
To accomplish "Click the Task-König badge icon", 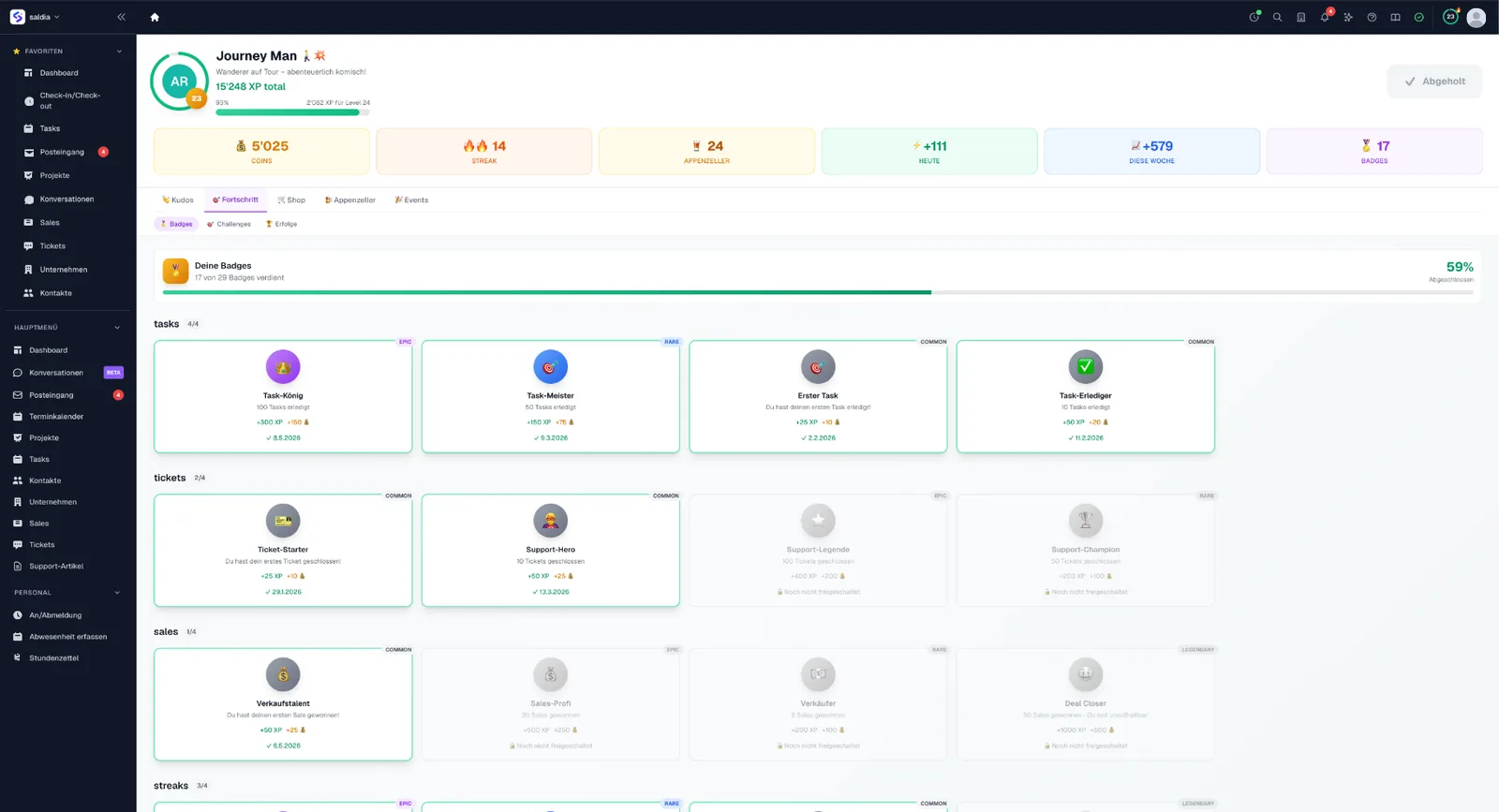I will point(283,366).
